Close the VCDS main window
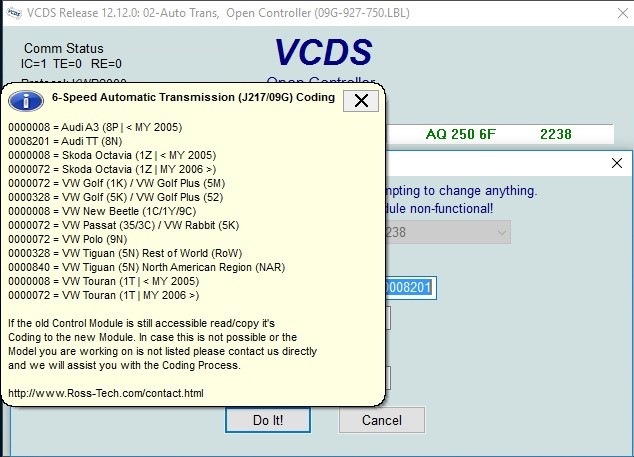Screen dimensions: 634x457 tap(623, 13)
